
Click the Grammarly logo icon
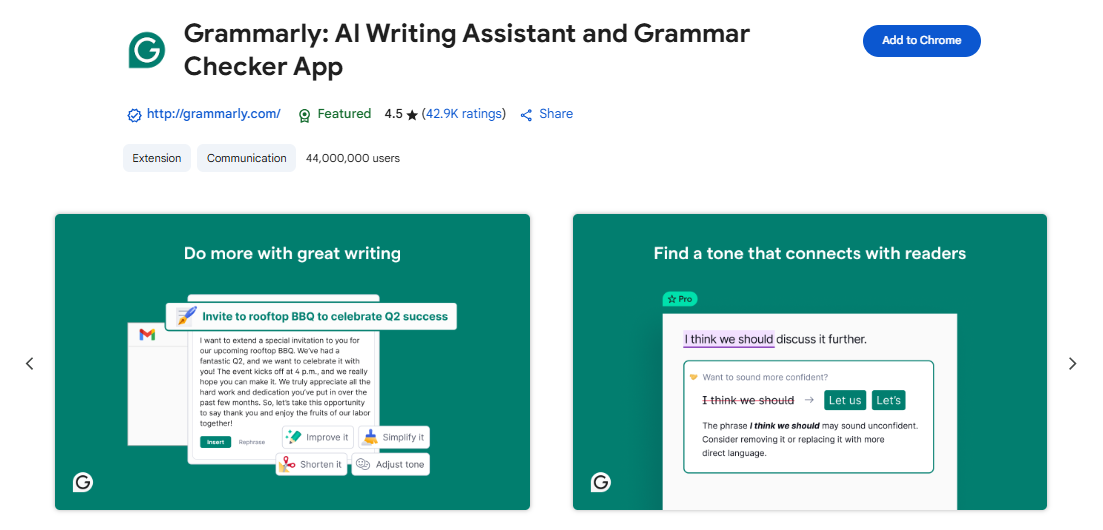point(146,50)
